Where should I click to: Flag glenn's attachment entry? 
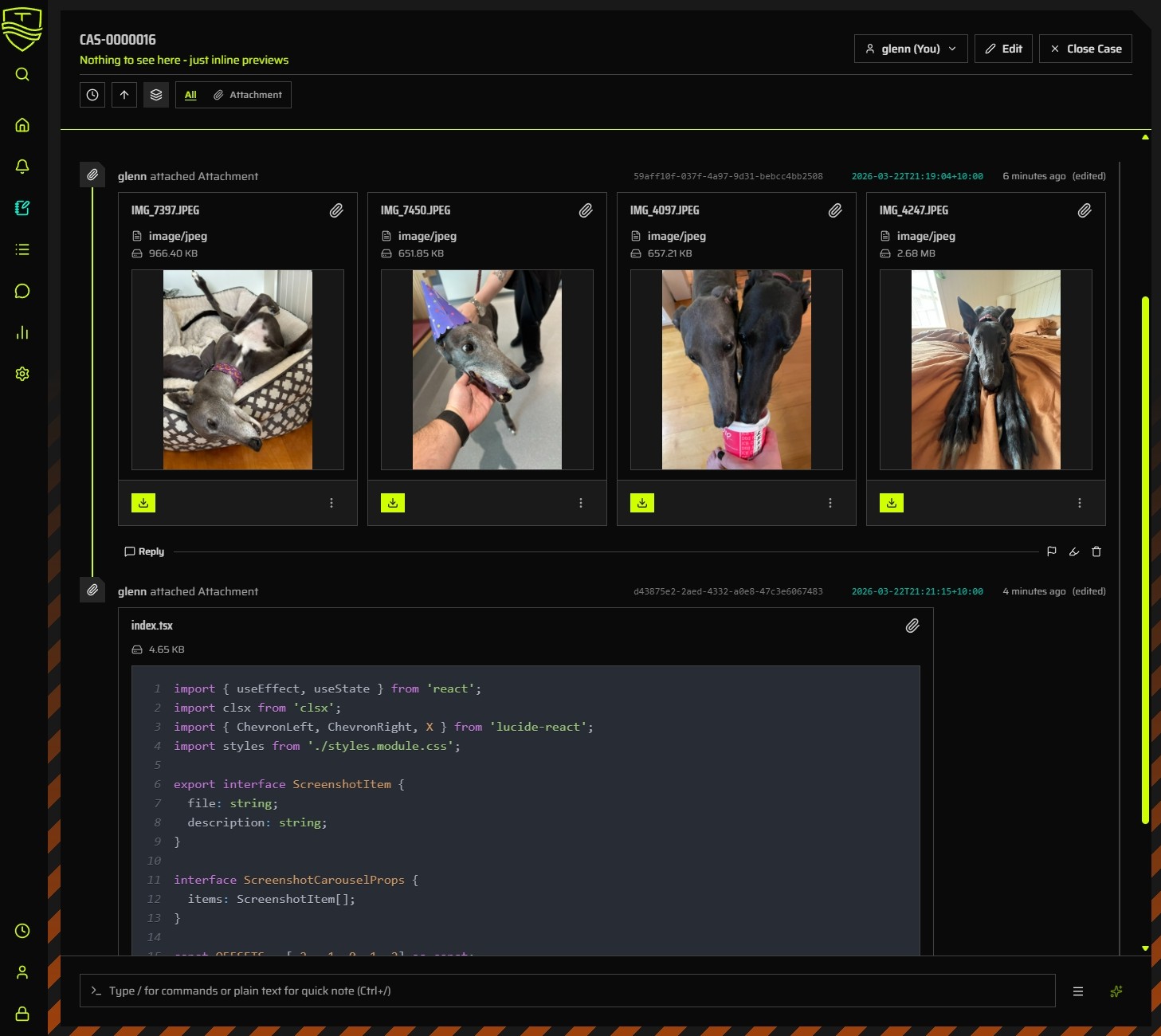1052,551
